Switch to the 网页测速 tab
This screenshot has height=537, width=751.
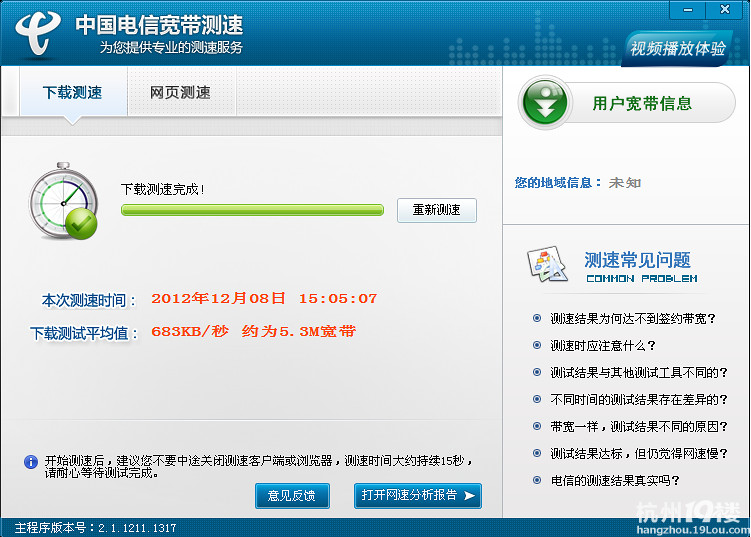pyautogui.click(x=180, y=92)
